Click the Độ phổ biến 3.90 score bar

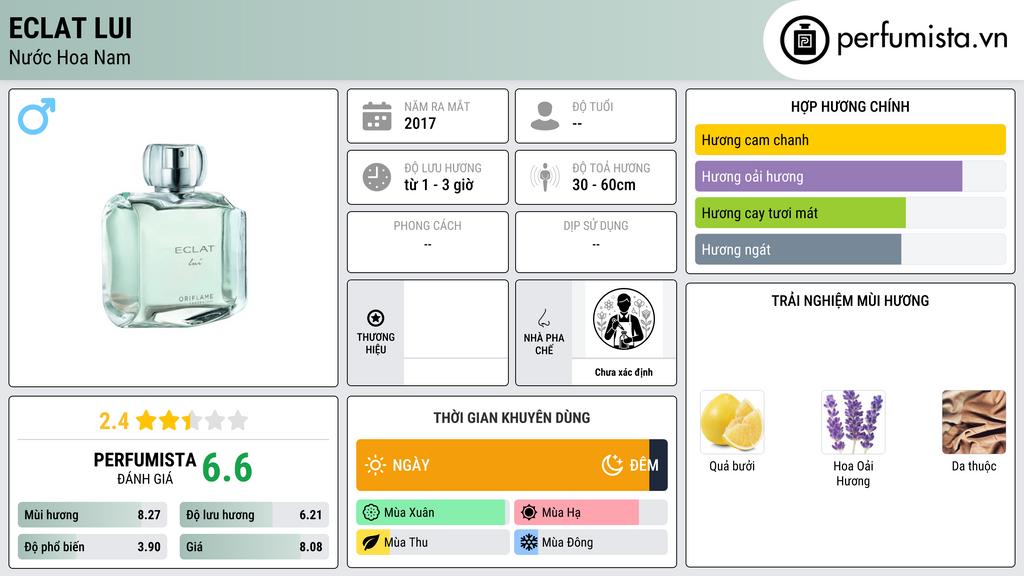coord(93,547)
